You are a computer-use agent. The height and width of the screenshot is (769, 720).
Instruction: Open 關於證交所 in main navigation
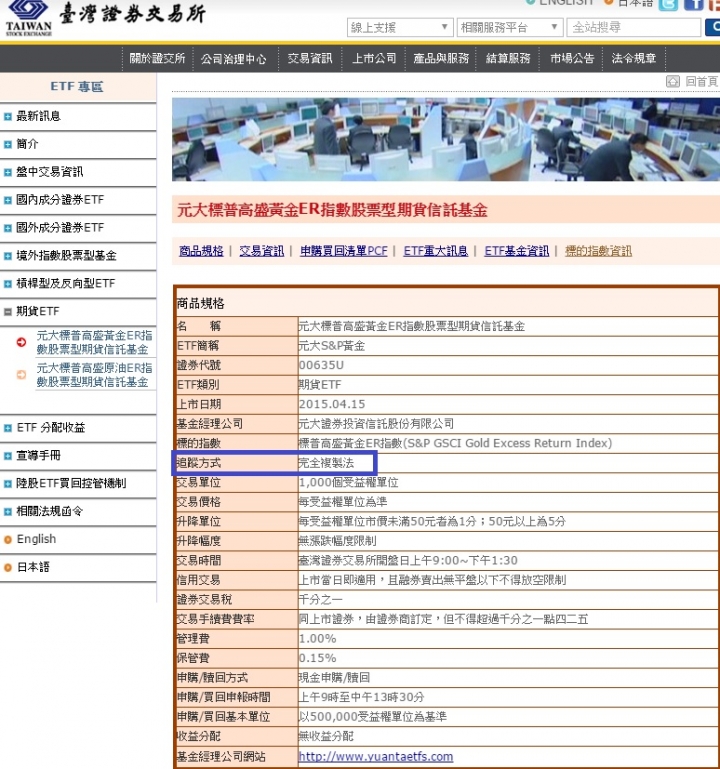pyautogui.click(x=157, y=59)
